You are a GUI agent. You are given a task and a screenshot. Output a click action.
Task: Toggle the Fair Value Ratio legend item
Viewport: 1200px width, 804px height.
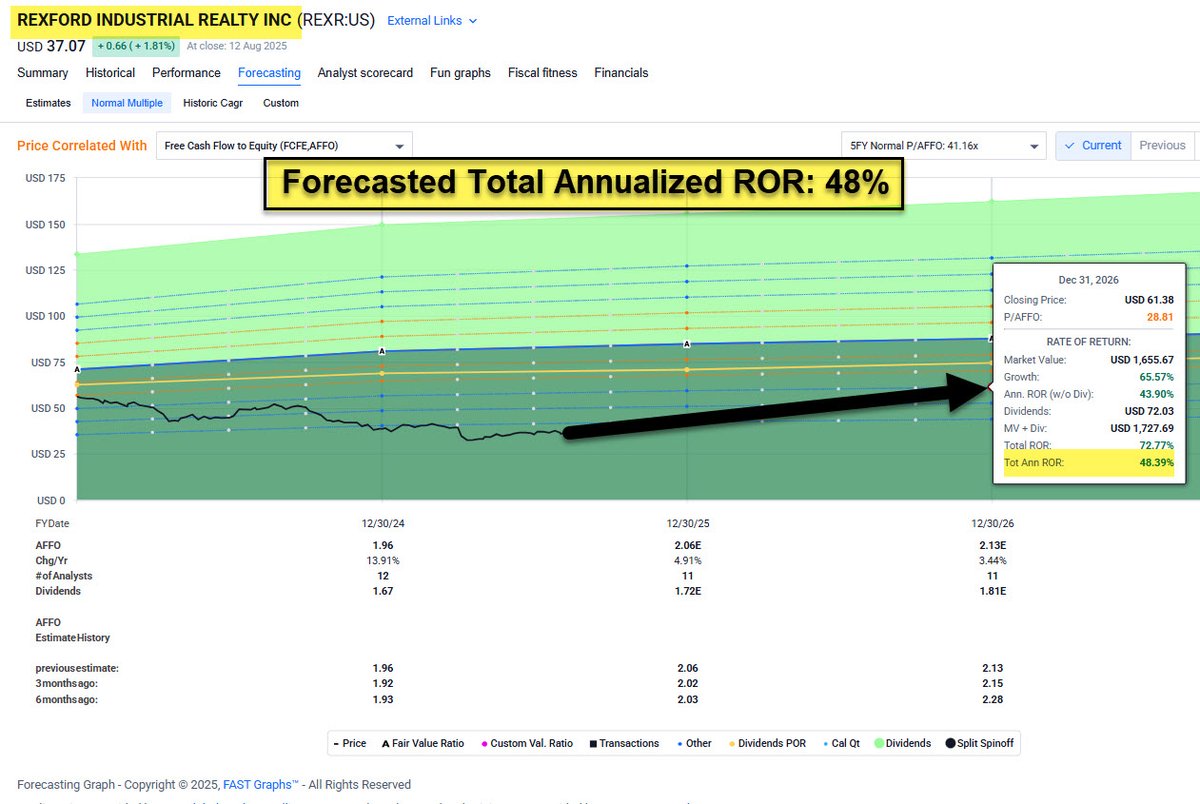[x=423, y=743]
